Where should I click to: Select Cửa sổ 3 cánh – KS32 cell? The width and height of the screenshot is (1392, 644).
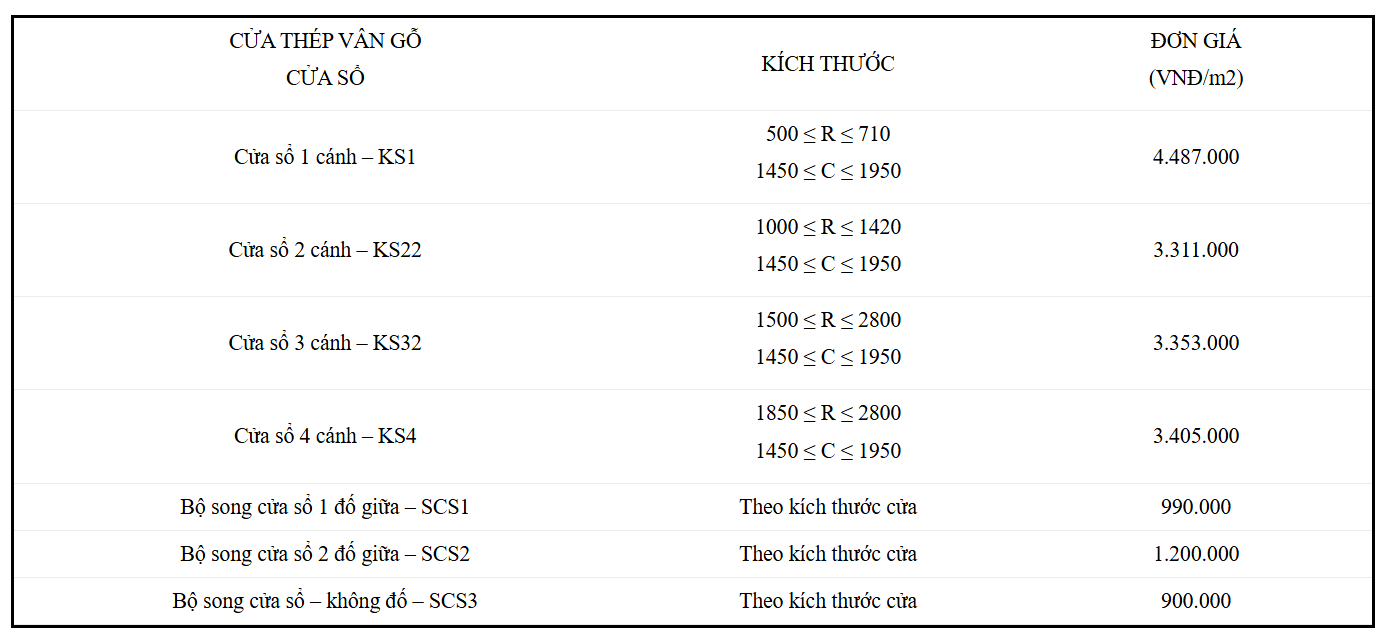click(x=325, y=343)
